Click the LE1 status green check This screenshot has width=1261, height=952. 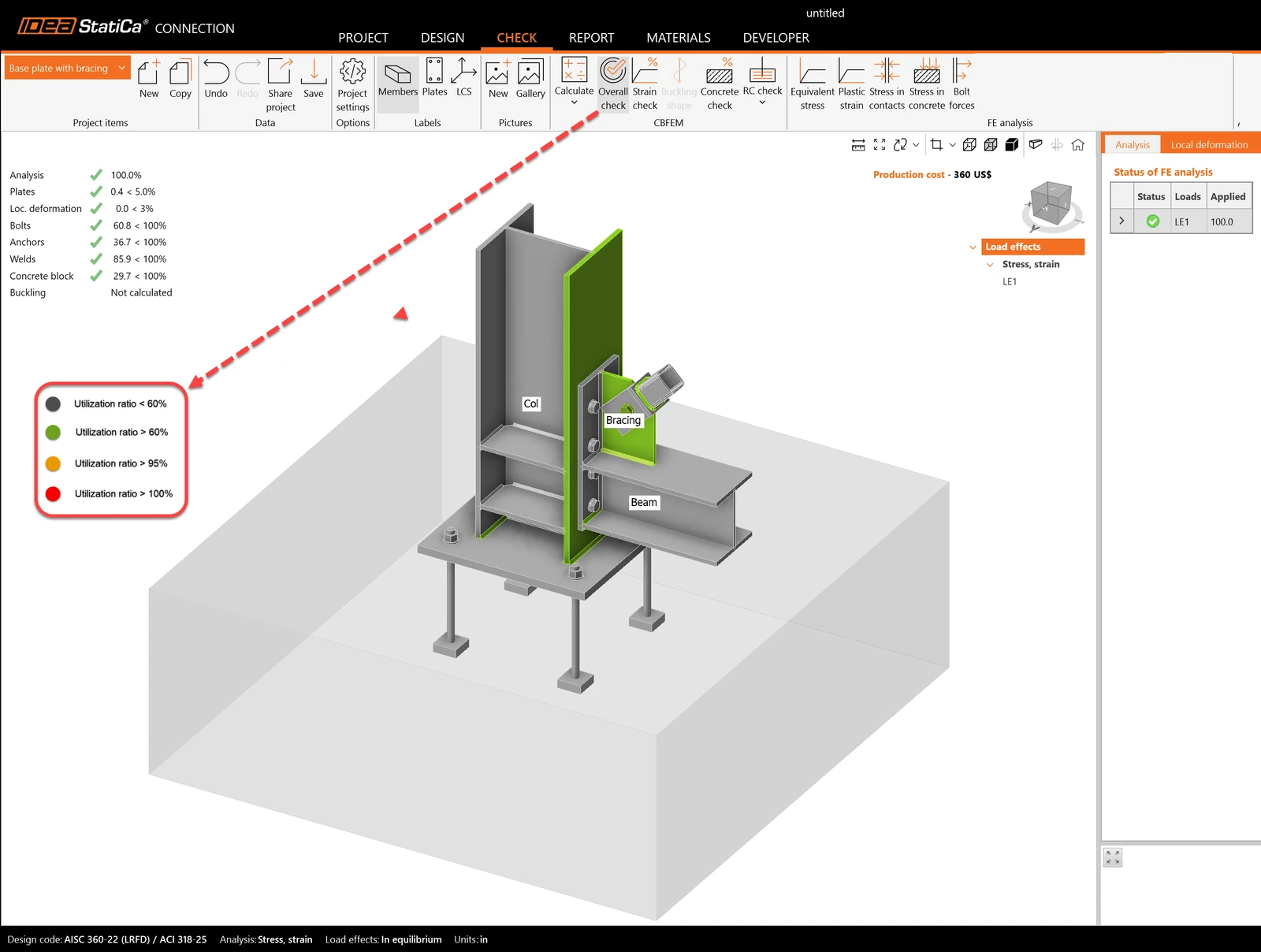coord(1152,221)
